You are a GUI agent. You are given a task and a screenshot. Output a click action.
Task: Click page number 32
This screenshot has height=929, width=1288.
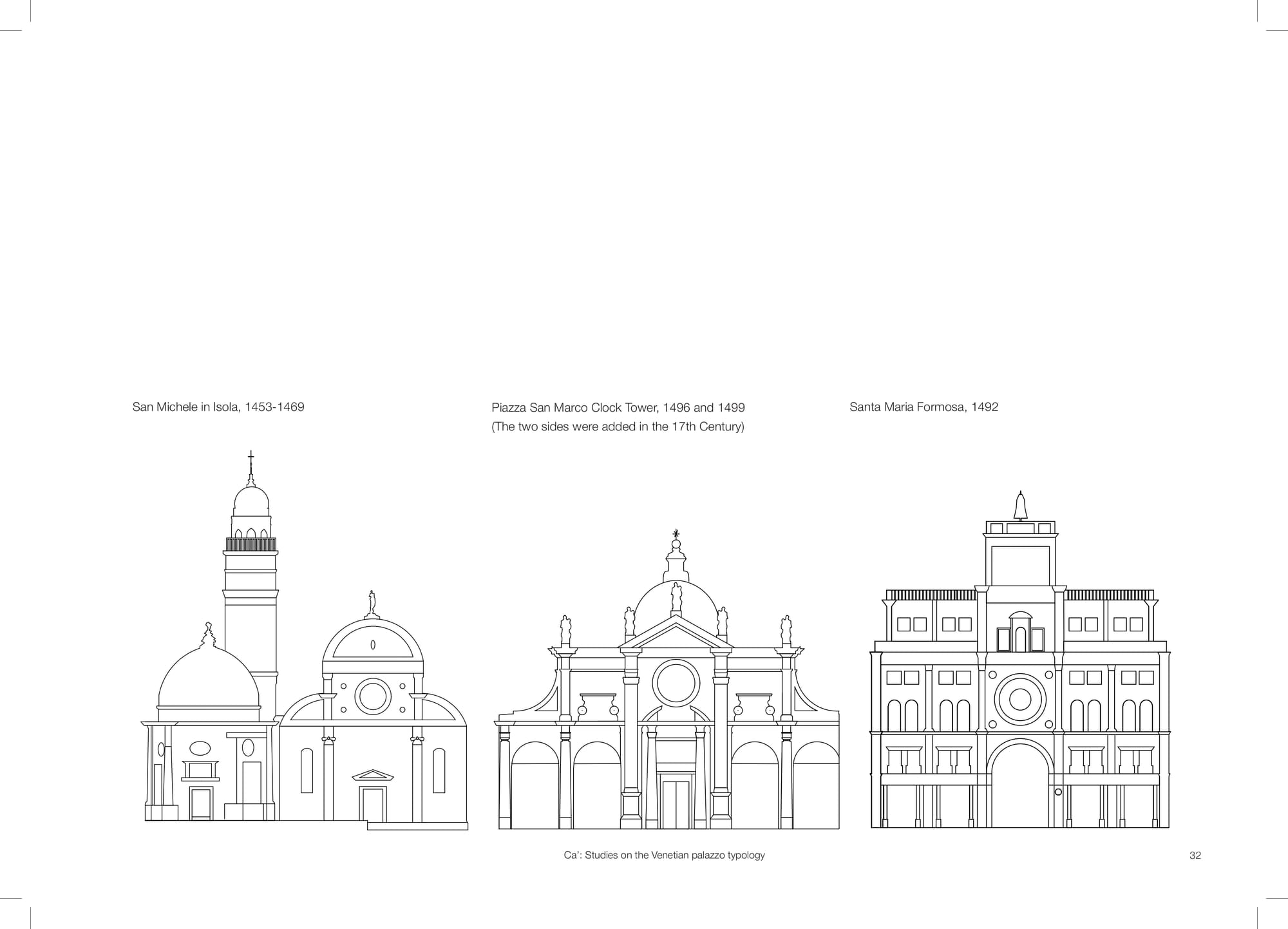click(1195, 856)
